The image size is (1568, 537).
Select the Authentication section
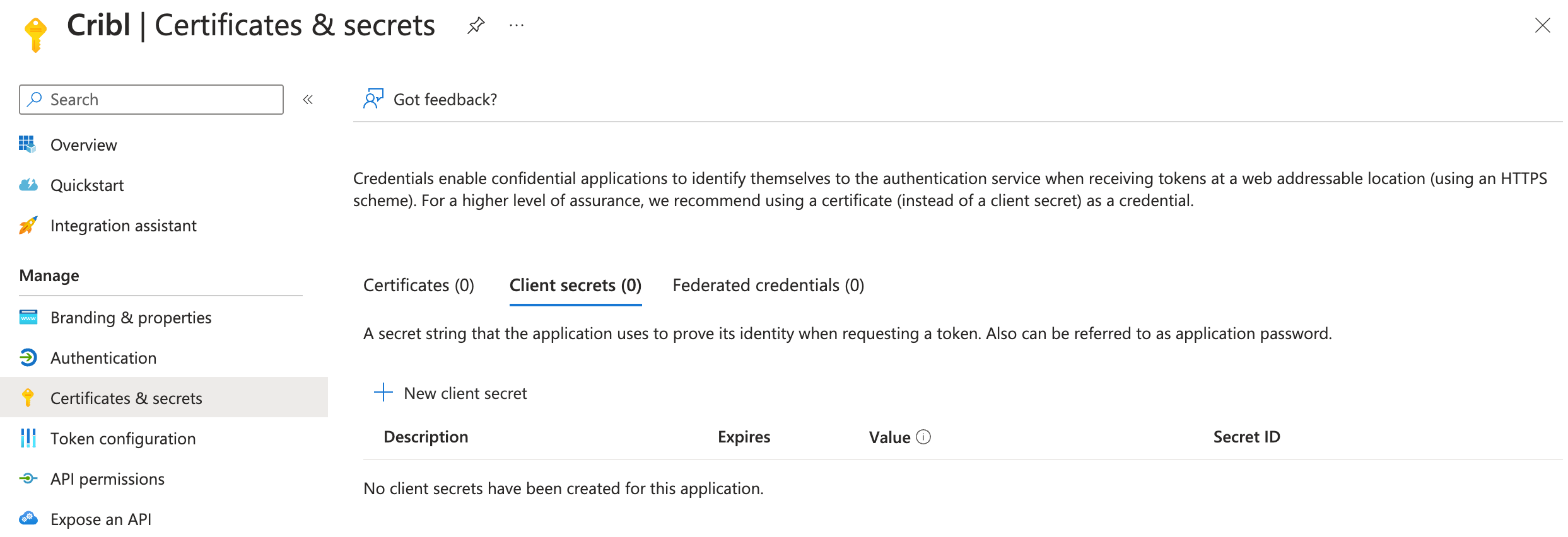pos(103,357)
